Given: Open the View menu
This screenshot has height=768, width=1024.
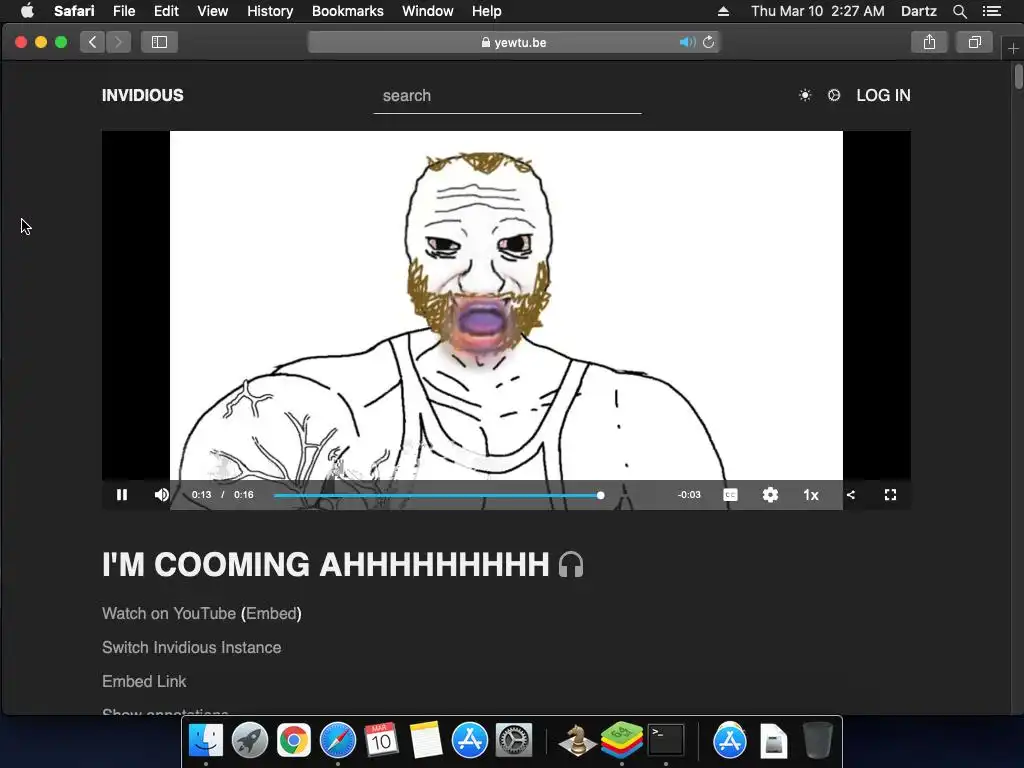Looking at the screenshot, I should pyautogui.click(x=213, y=11).
